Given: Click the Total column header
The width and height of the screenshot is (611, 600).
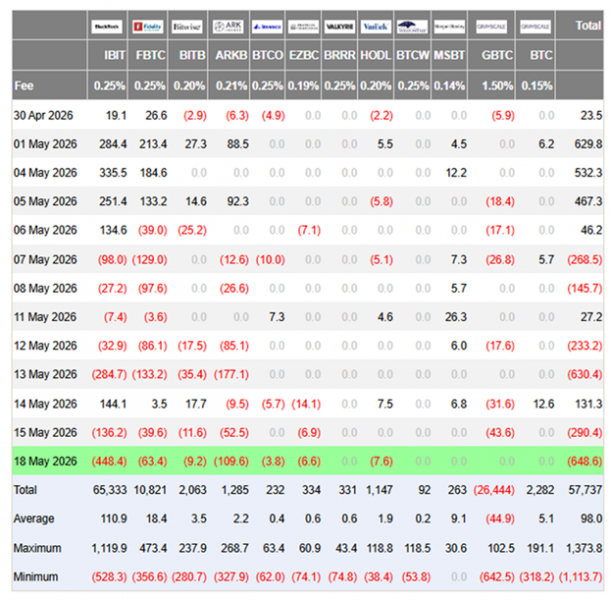Looking at the screenshot, I should [x=588, y=26].
